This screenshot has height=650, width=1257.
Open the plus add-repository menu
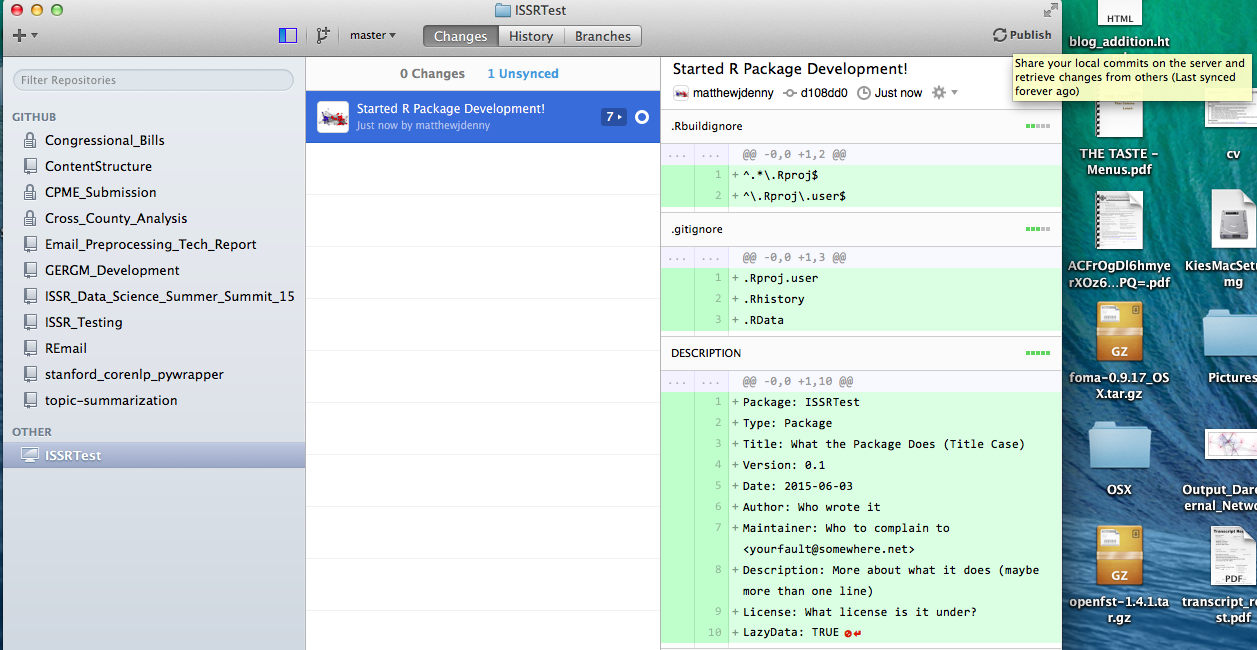[x=25, y=36]
